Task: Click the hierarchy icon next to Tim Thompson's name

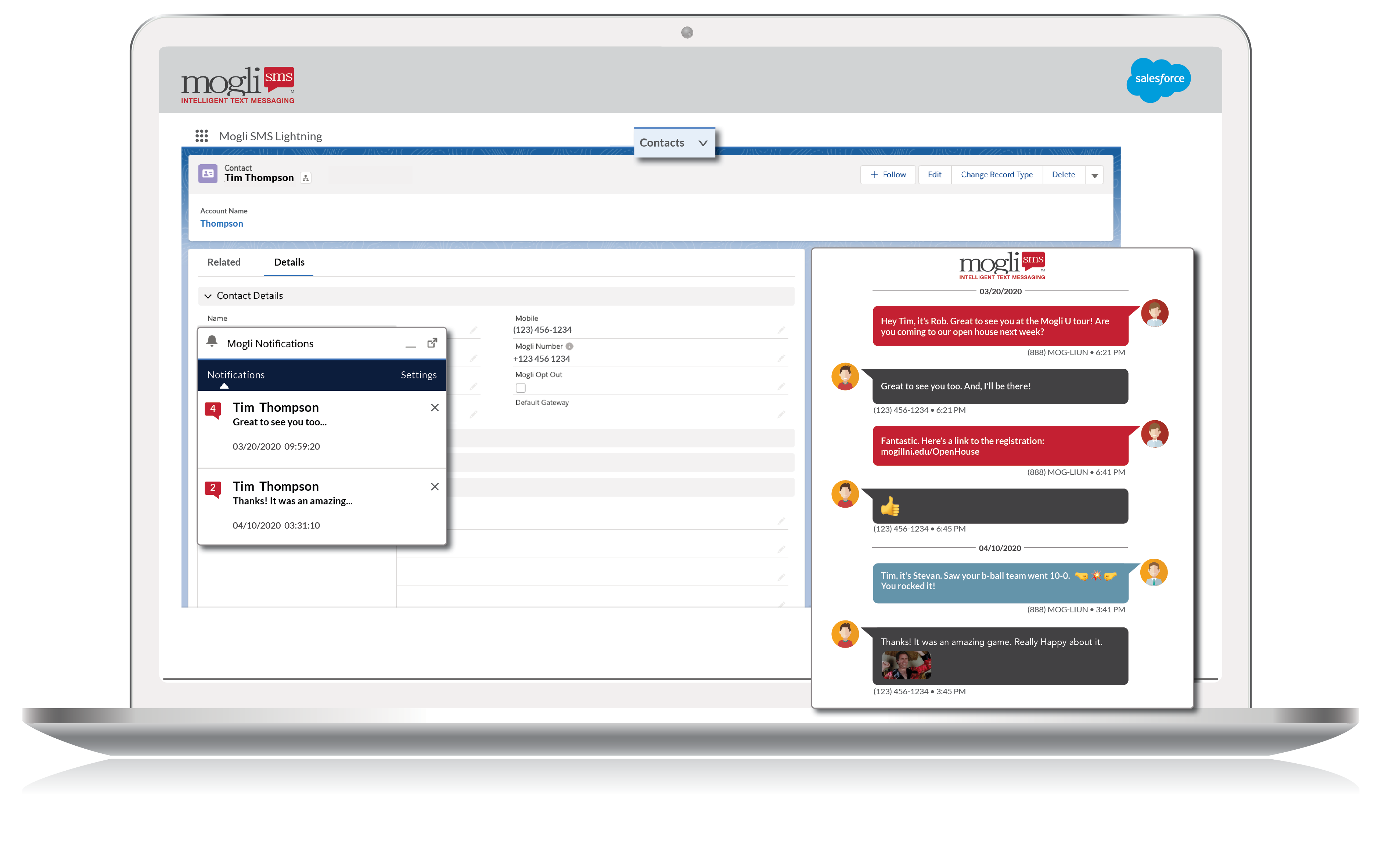Action: tap(306, 179)
